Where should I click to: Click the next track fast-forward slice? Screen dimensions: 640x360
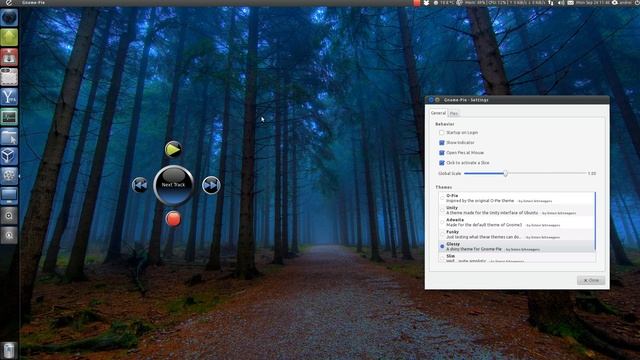(211, 185)
